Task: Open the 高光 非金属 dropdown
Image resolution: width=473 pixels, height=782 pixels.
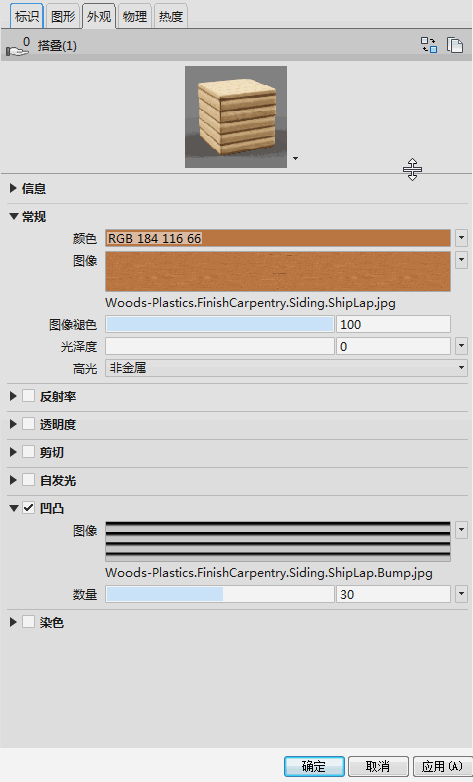Action: pyautogui.click(x=286, y=368)
